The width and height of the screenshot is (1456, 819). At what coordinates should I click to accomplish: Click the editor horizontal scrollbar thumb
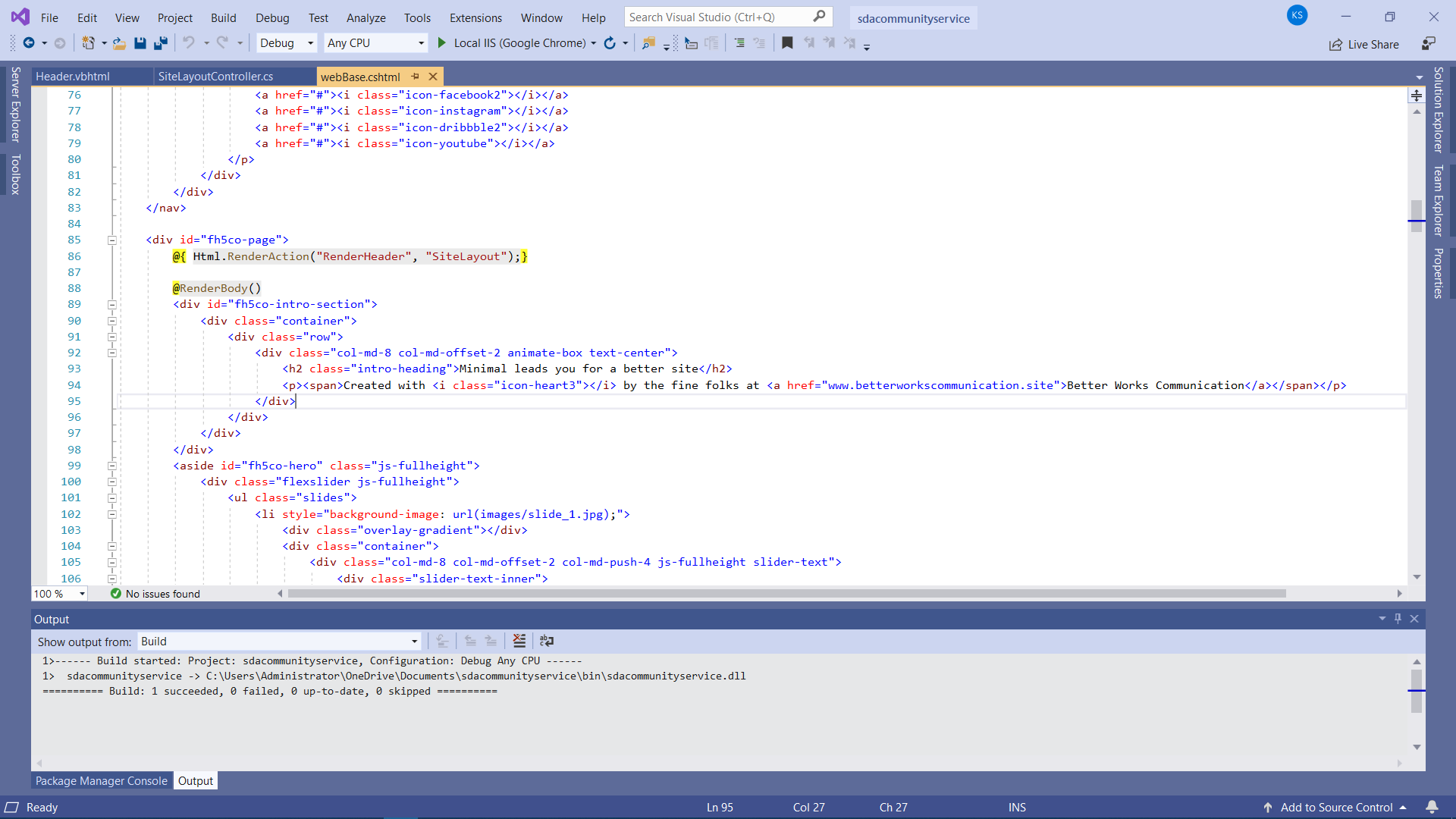tap(786, 594)
